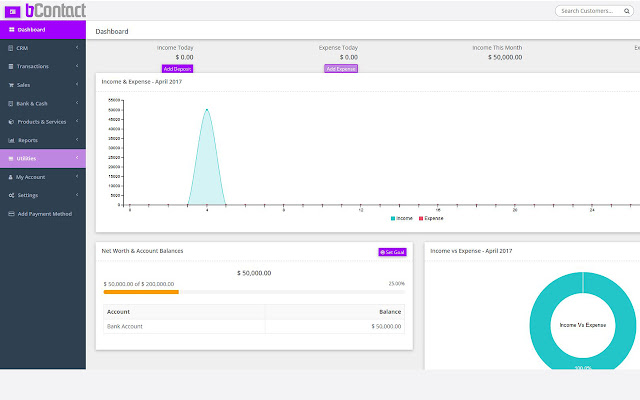Image resolution: width=640 pixels, height=400 pixels.
Task: Click the My Account user icon
Action: tap(10, 177)
